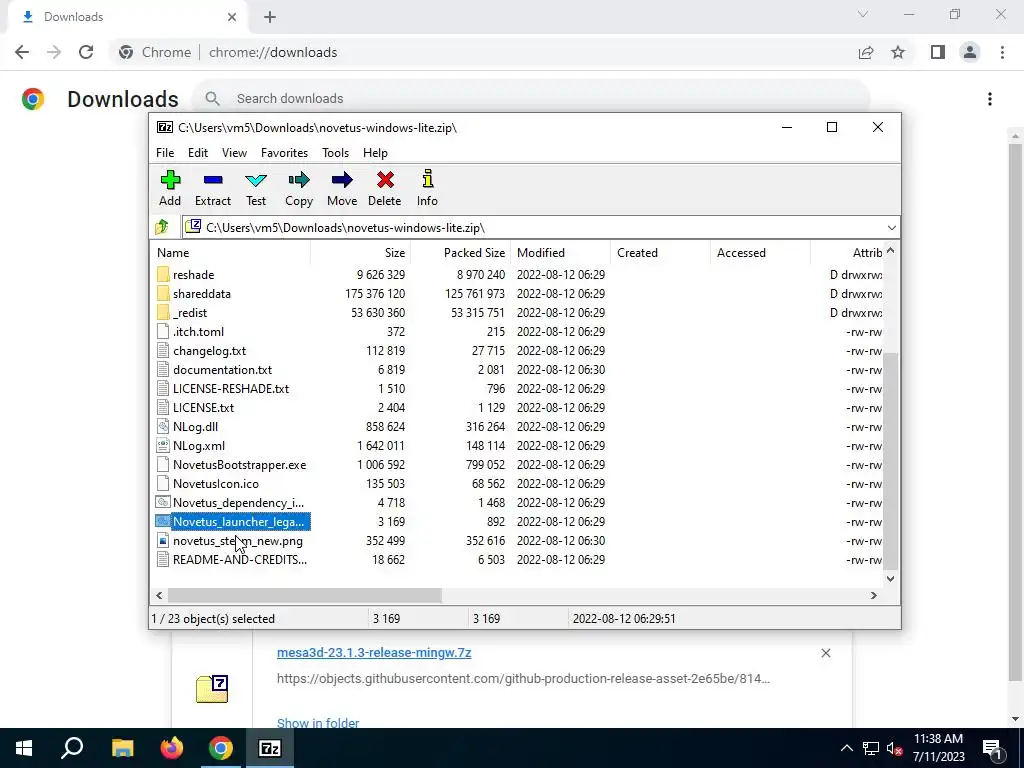
Task: Open the View menu in 7-Zip
Action: (x=234, y=153)
